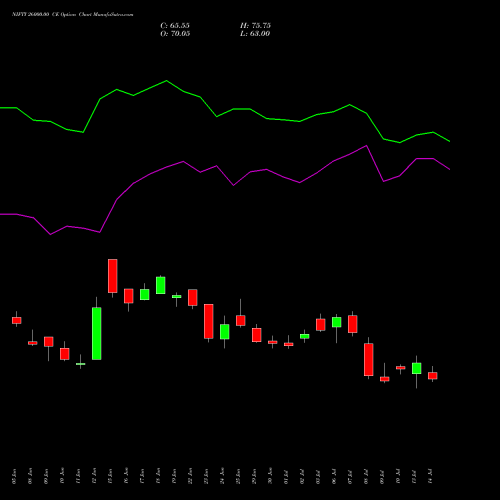Click the first date label 05 Jun

(14, 476)
